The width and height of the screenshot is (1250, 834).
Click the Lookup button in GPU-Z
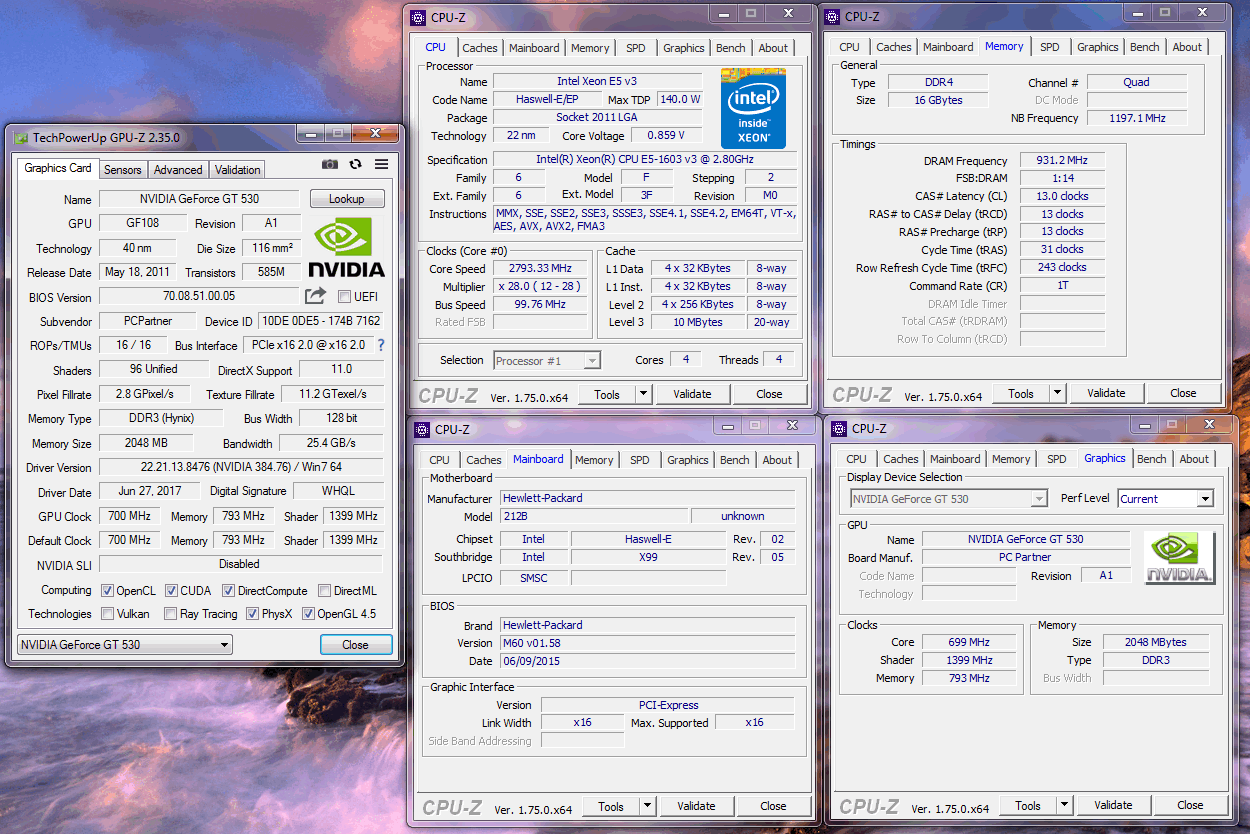(347, 199)
